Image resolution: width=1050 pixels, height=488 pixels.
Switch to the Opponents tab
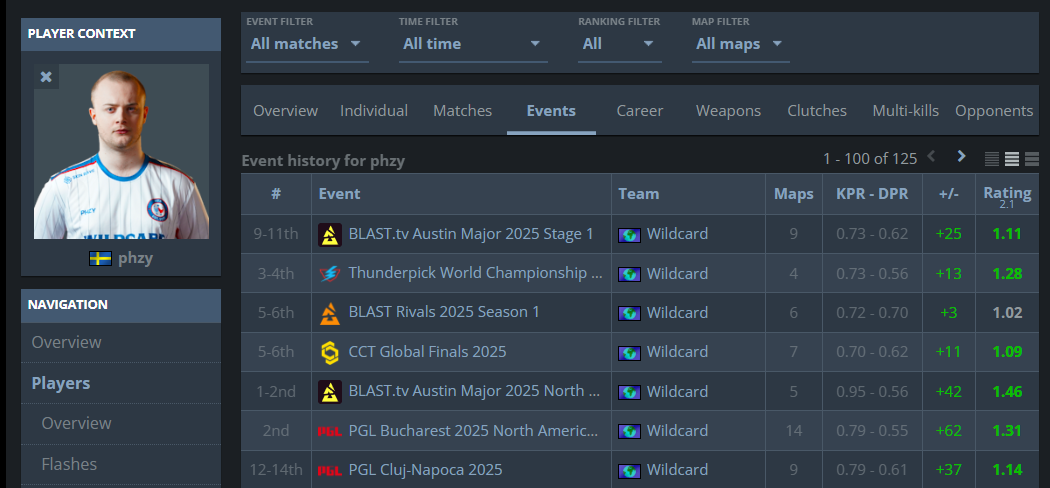(994, 110)
